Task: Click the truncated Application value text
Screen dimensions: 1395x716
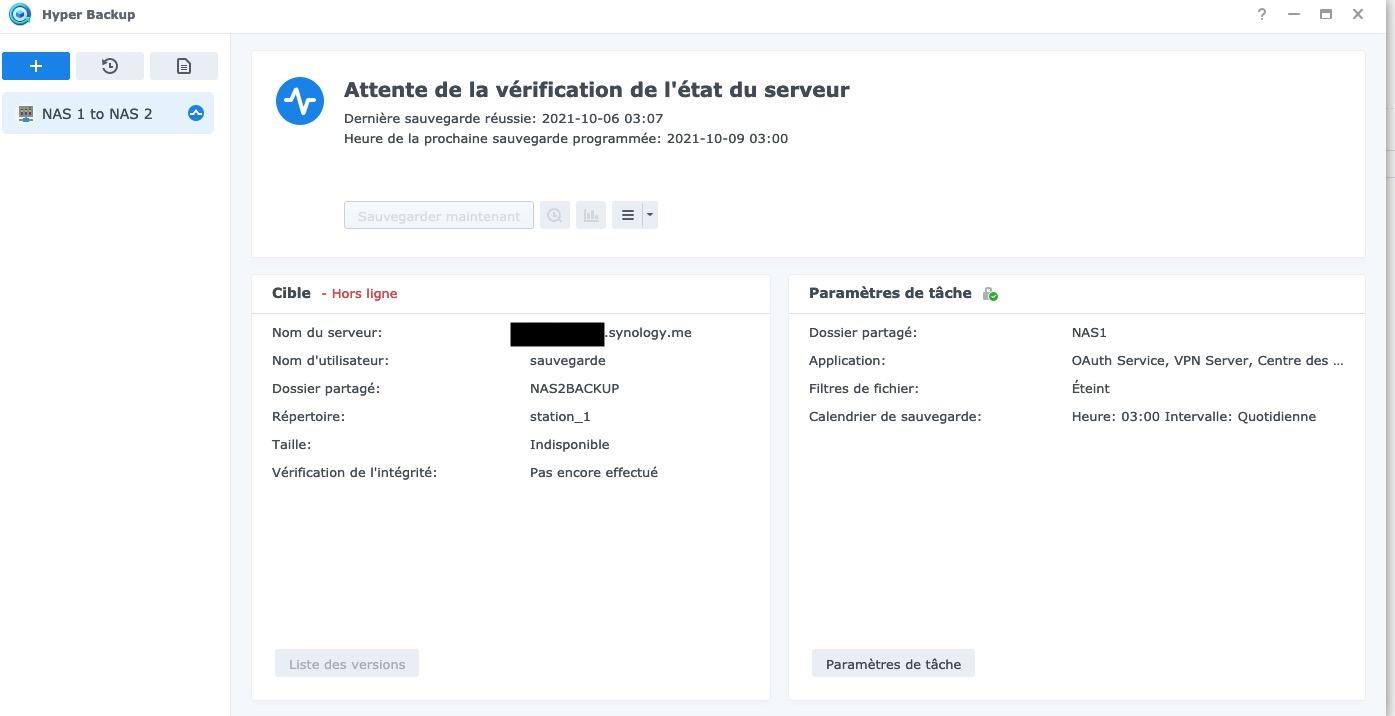Action: 1207,361
